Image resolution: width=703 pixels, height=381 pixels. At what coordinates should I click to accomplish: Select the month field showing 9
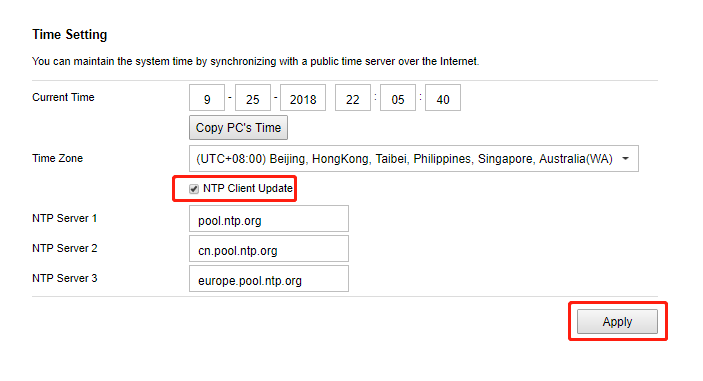pyautogui.click(x=207, y=98)
